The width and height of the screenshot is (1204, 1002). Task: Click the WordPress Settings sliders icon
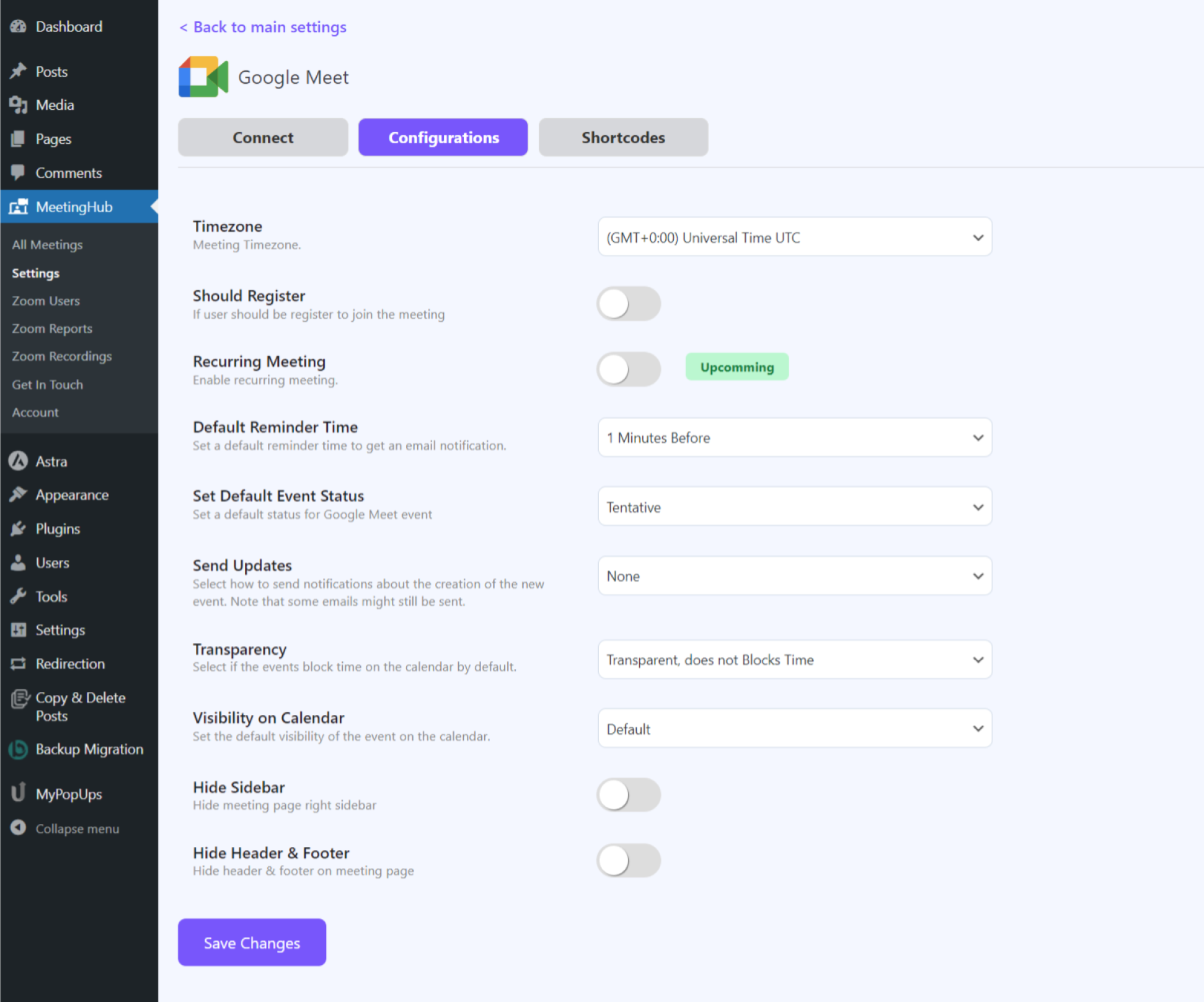point(19,630)
